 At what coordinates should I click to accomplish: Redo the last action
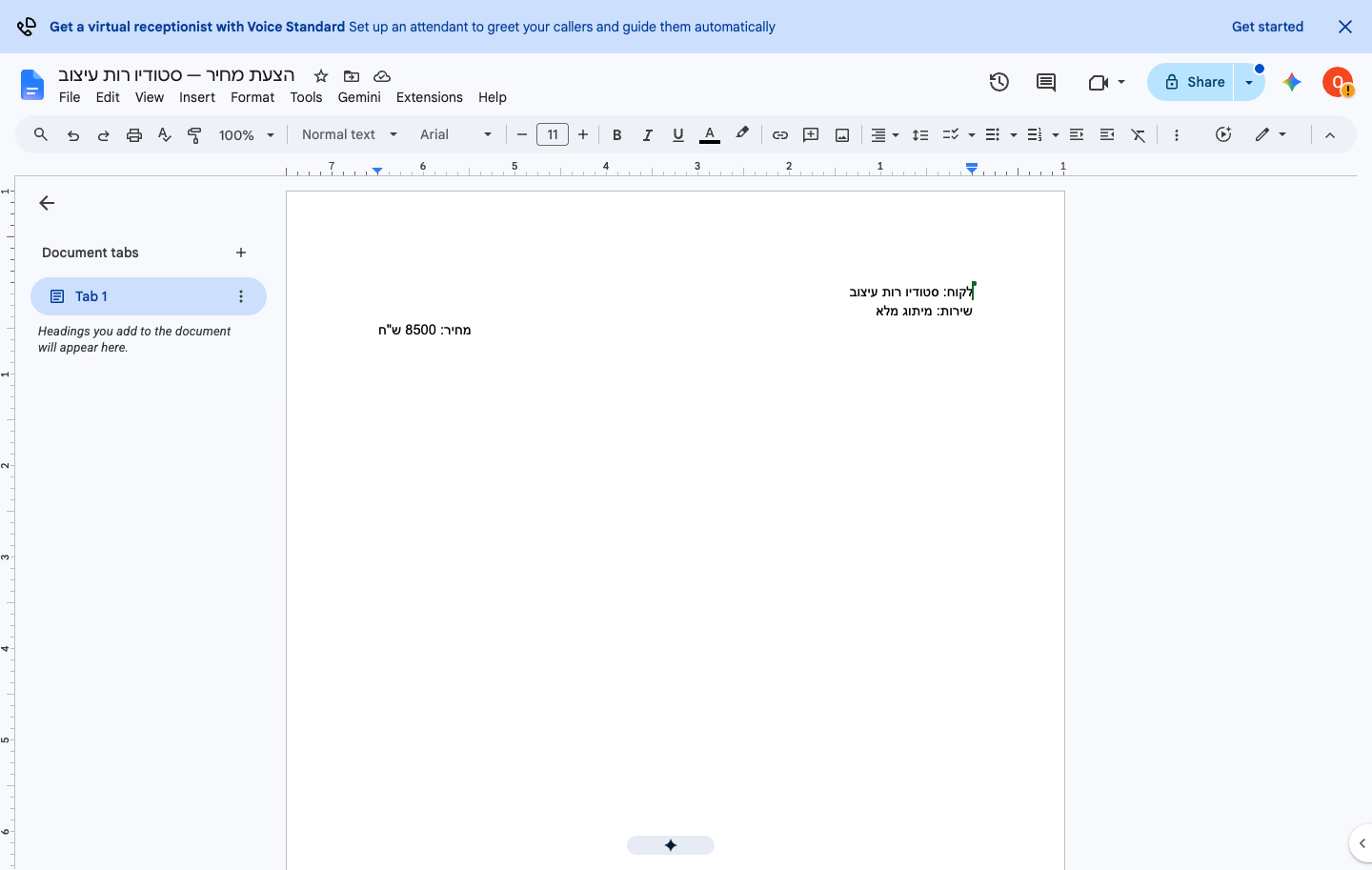pyautogui.click(x=104, y=135)
